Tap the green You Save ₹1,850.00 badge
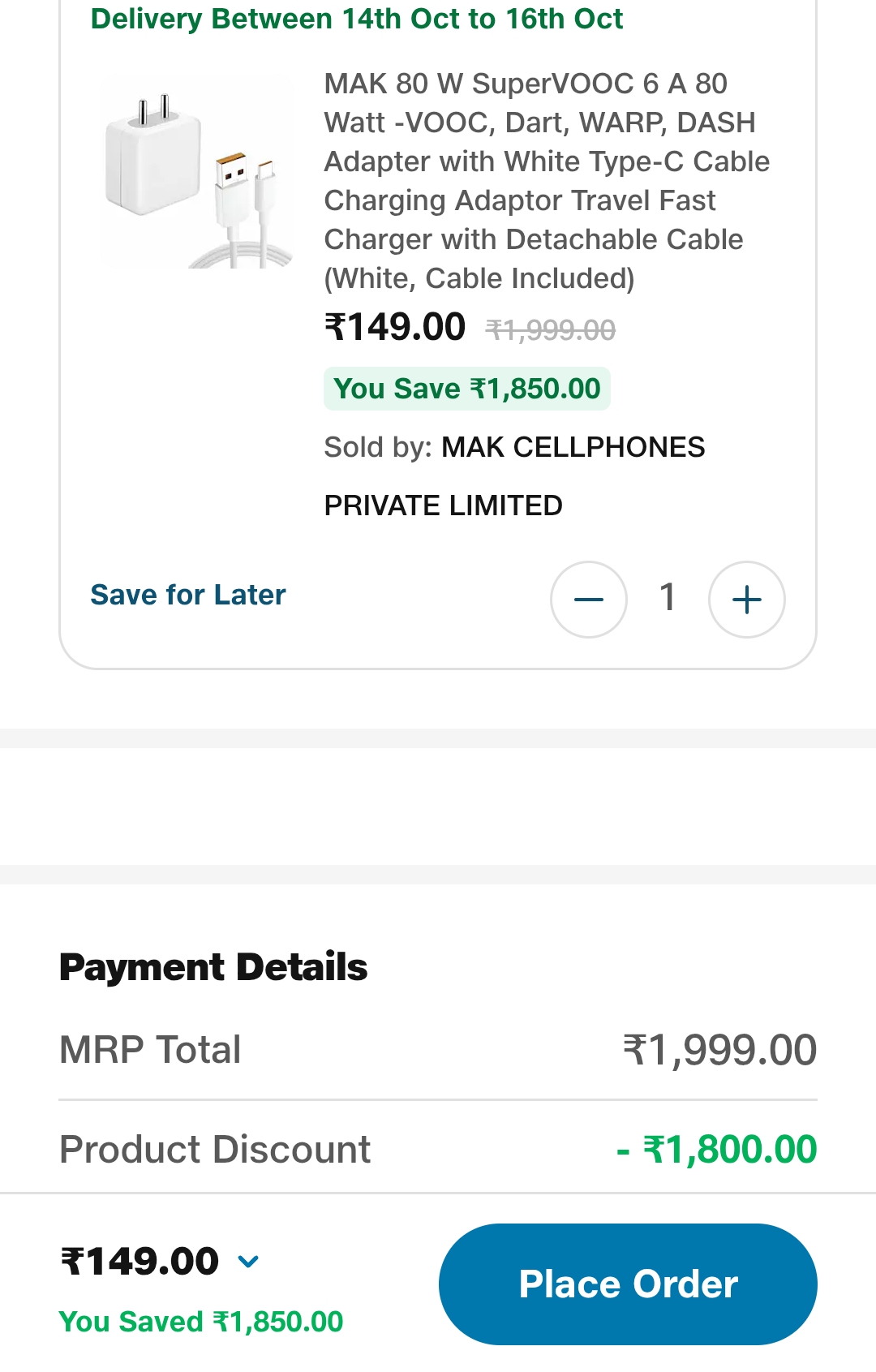The height and width of the screenshot is (1372, 876). click(466, 389)
